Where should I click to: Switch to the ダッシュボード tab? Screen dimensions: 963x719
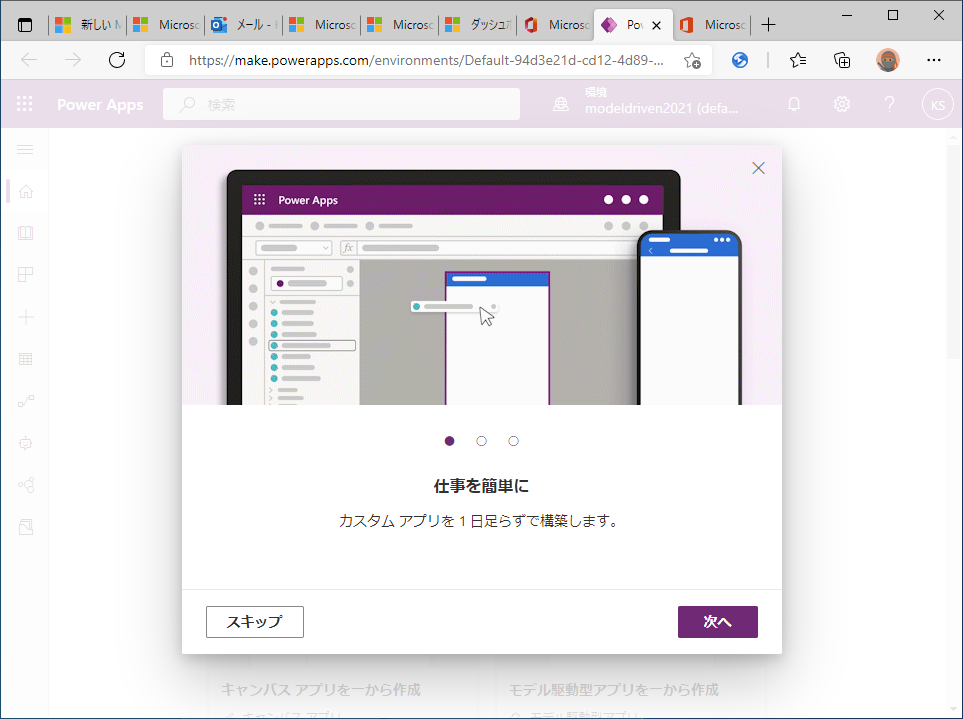click(x=477, y=25)
